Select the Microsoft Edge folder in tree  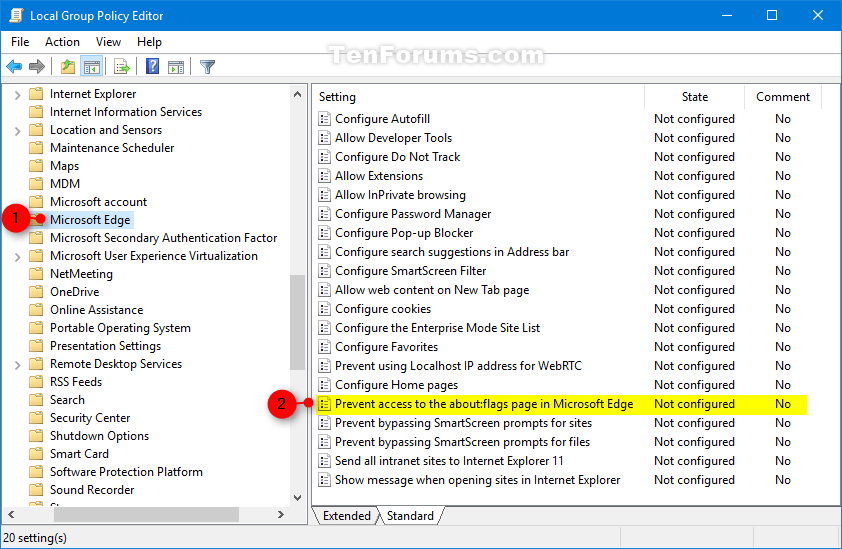90,220
